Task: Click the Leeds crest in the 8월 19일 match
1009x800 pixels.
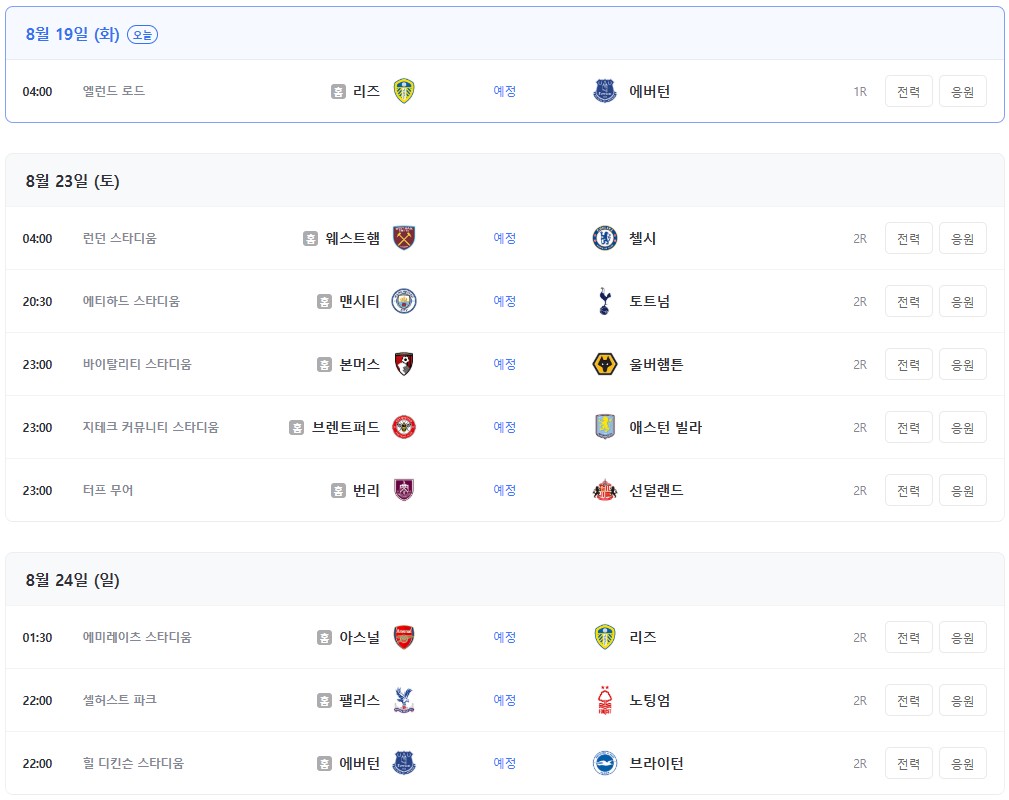Action: click(x=403, y=91)
